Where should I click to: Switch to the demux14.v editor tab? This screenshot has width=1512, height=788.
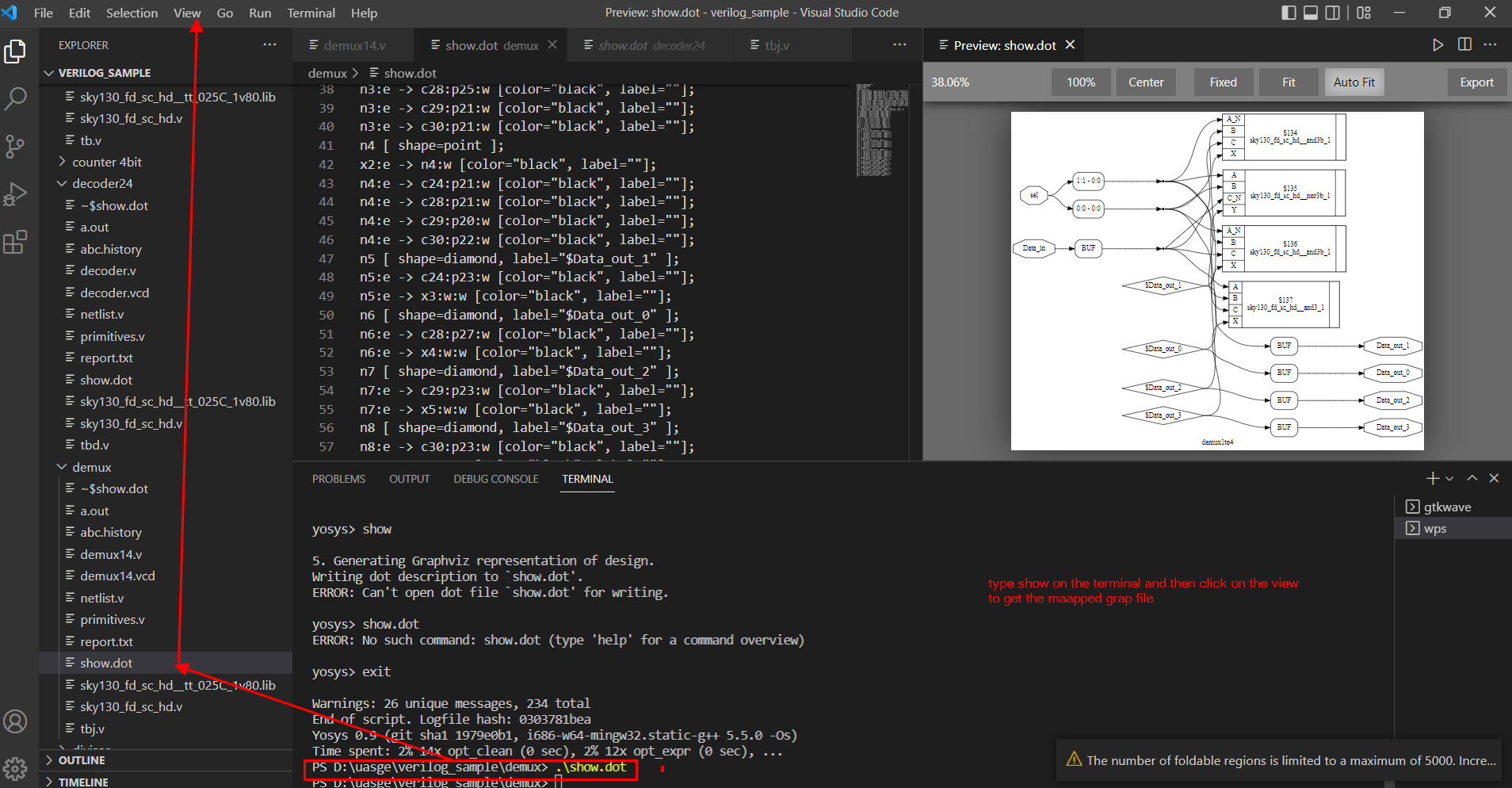point(353,45)
